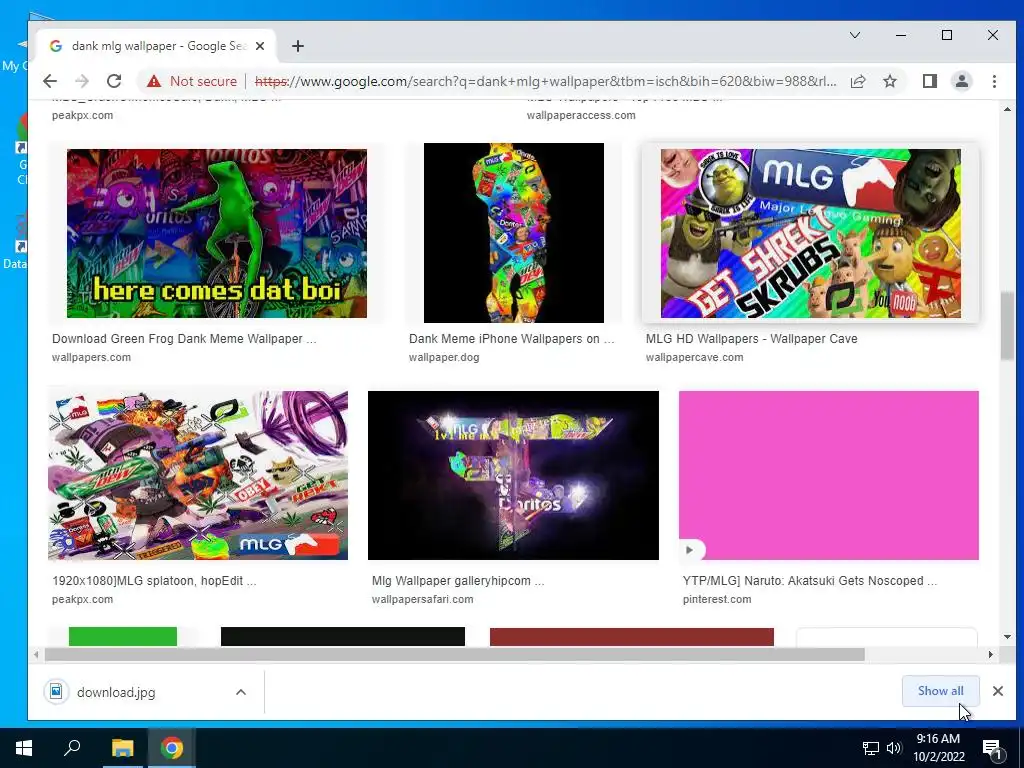The width and height of the screenshot is (1024, 768).
Task: Click YTP/MLG Naruto Akatsuki Gets Noscoped title
Action: point(810,581)
